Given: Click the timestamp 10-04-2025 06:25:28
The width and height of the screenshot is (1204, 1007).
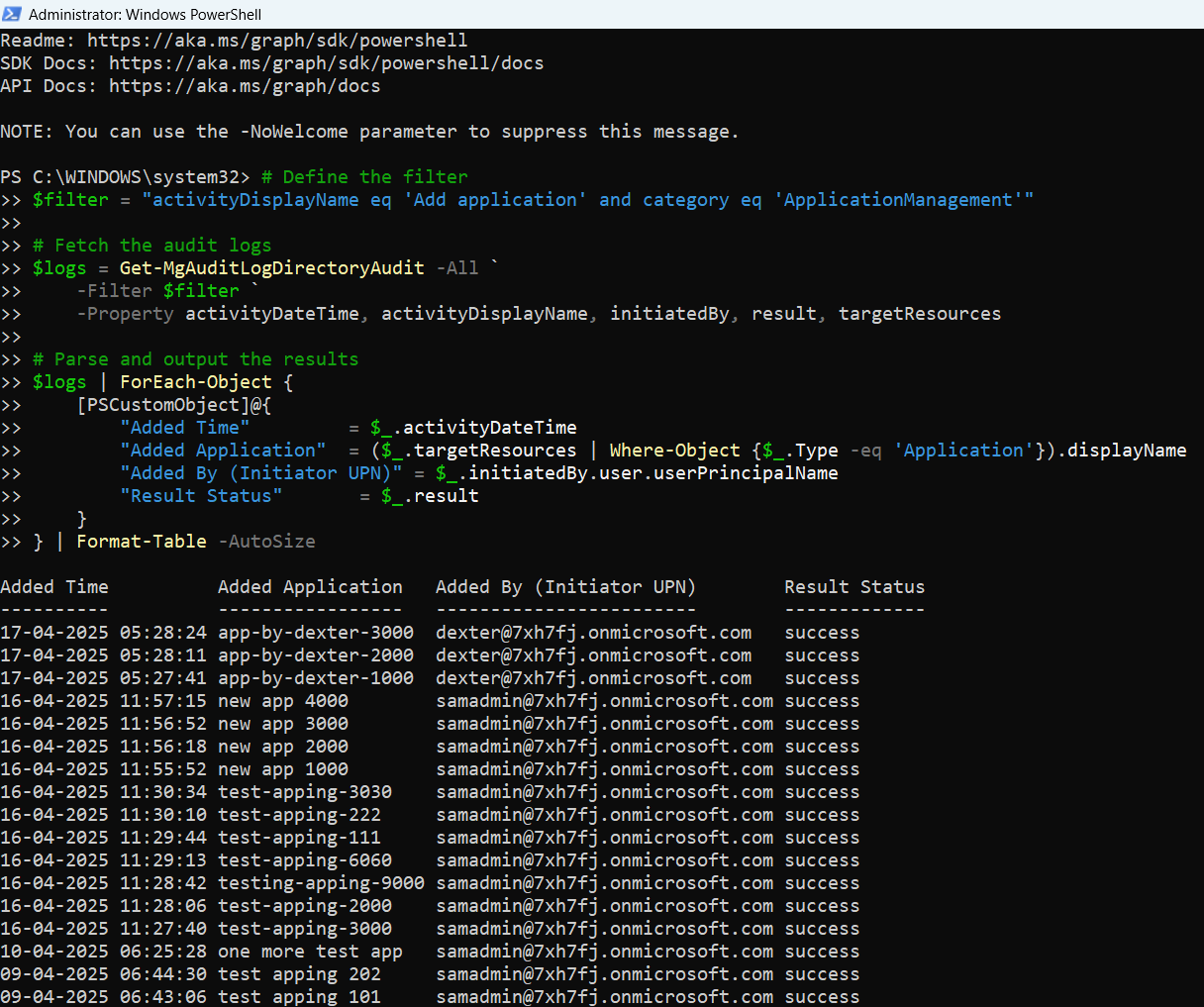Looking at the screenshot, I should tap(103, 952).
